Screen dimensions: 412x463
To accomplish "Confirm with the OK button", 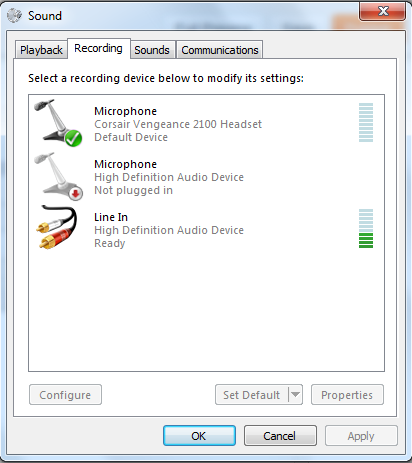I will (x=199, y=436).
